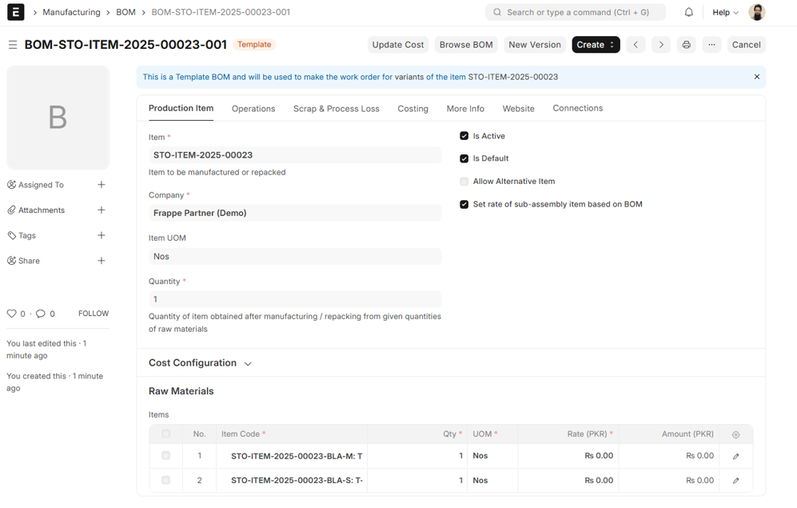
Task: Disable Set rate of sub-assembly item checkbox
Action: [x=464, y=204]
